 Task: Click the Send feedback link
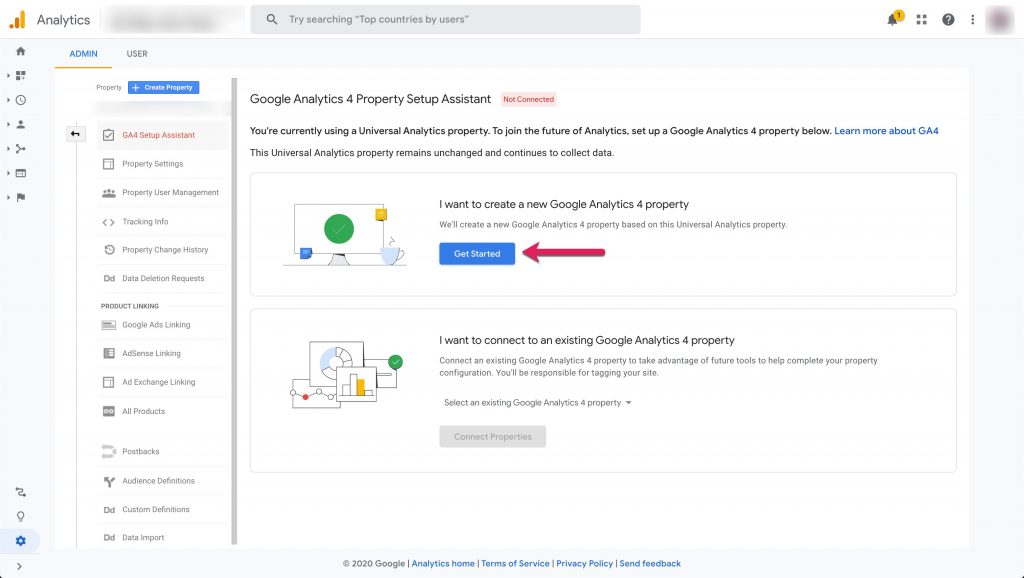(650, 564)
